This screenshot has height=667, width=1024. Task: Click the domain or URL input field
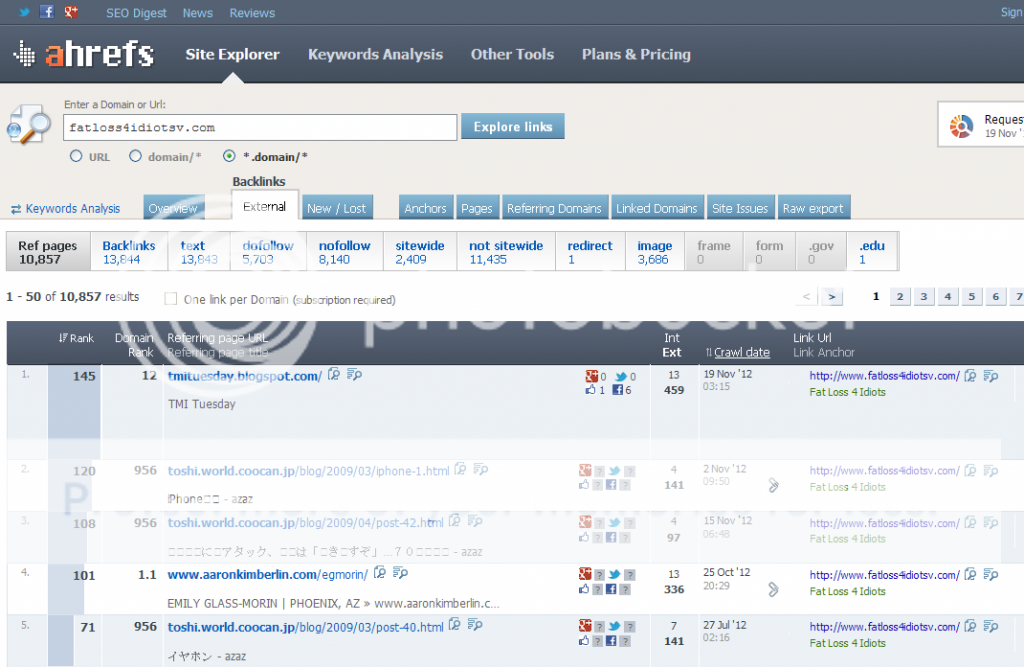point(260,127)
